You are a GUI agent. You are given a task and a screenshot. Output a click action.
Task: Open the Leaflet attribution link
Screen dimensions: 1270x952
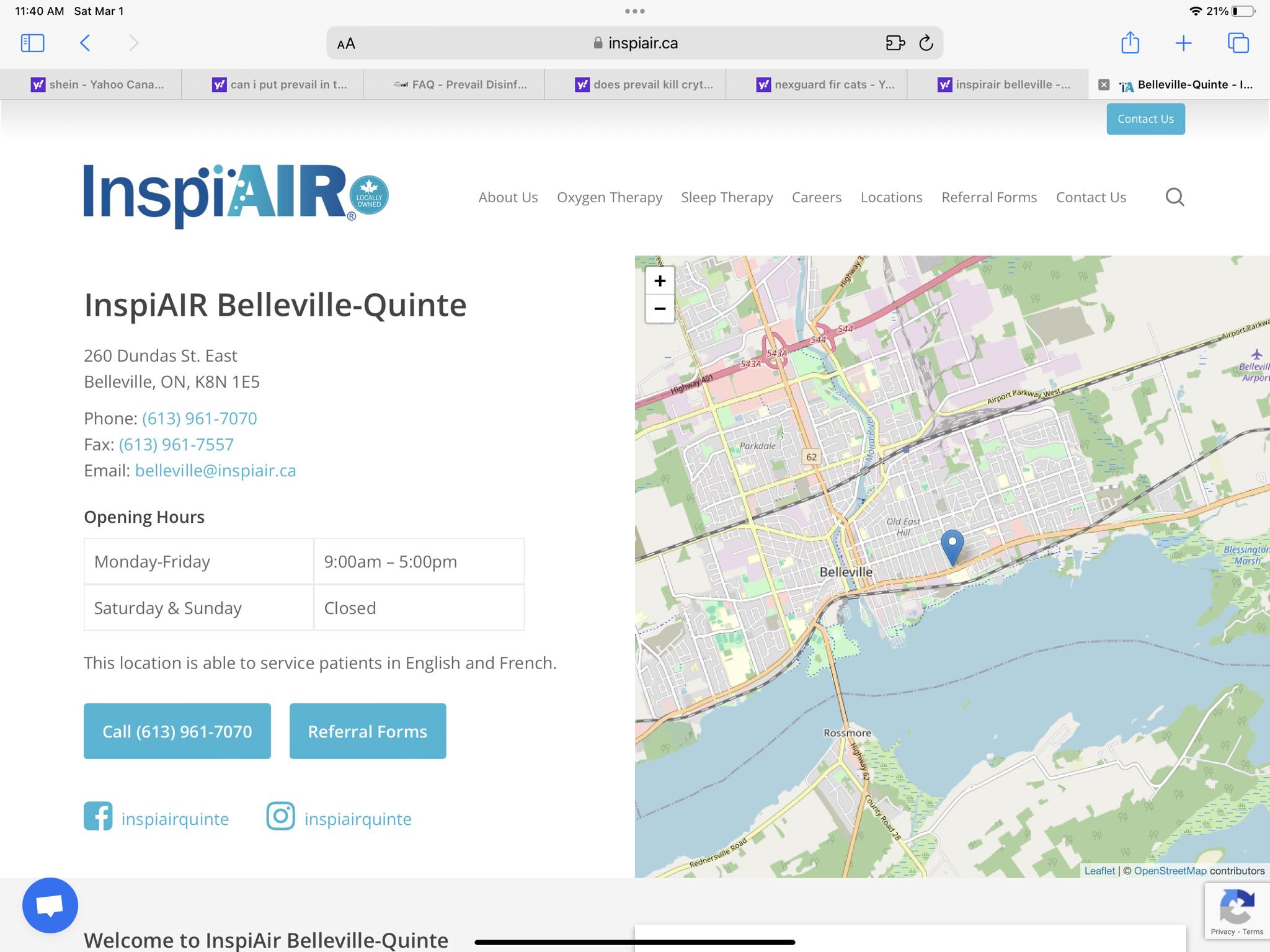pyautogui.click(x=1099, y=871)
